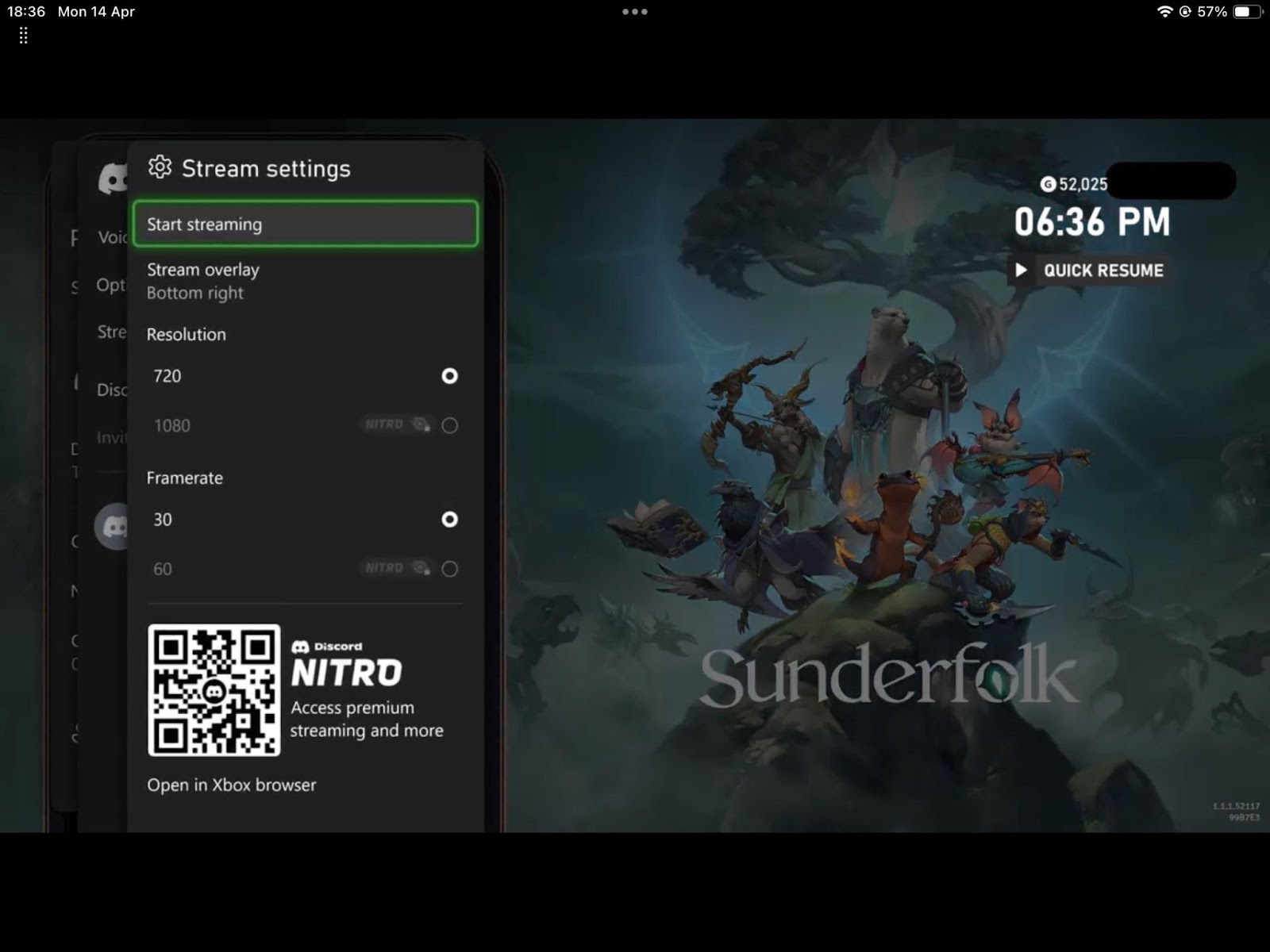Click the Access premium streaming text
The image size is (1270, 952).
(x=367, y=719)
